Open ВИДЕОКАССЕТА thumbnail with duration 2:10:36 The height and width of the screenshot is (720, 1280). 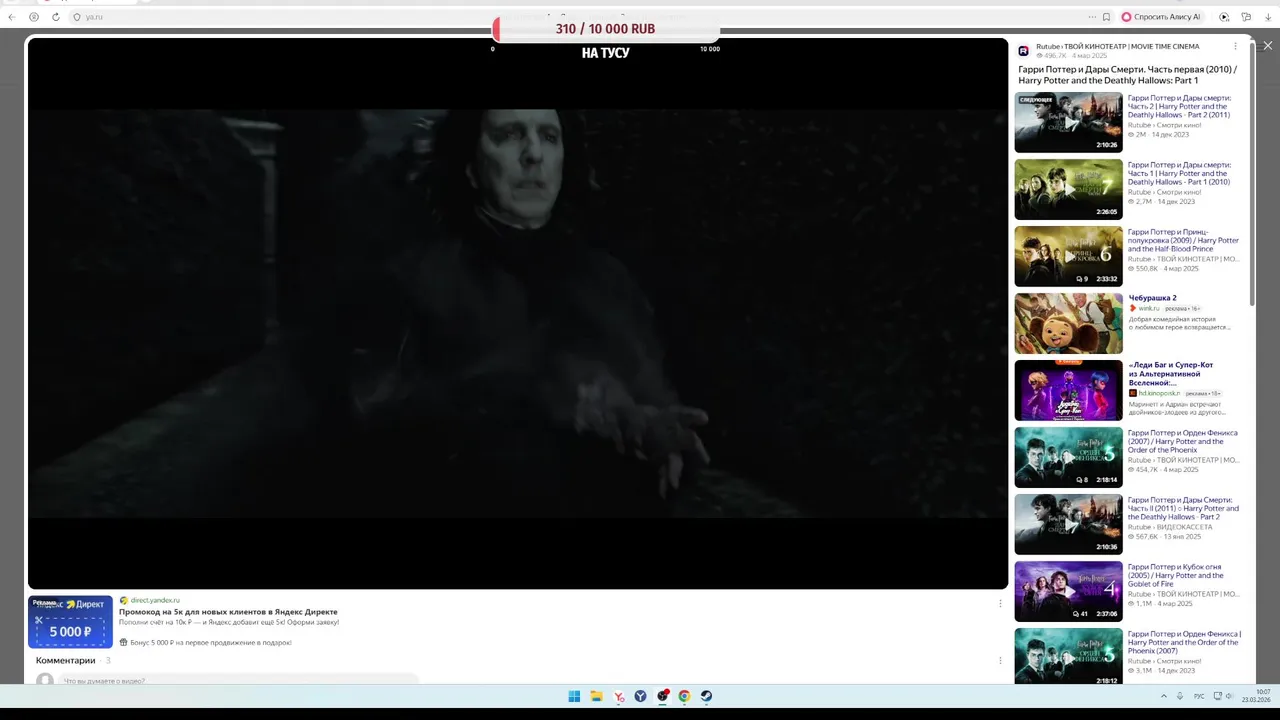pos(1068,524)
